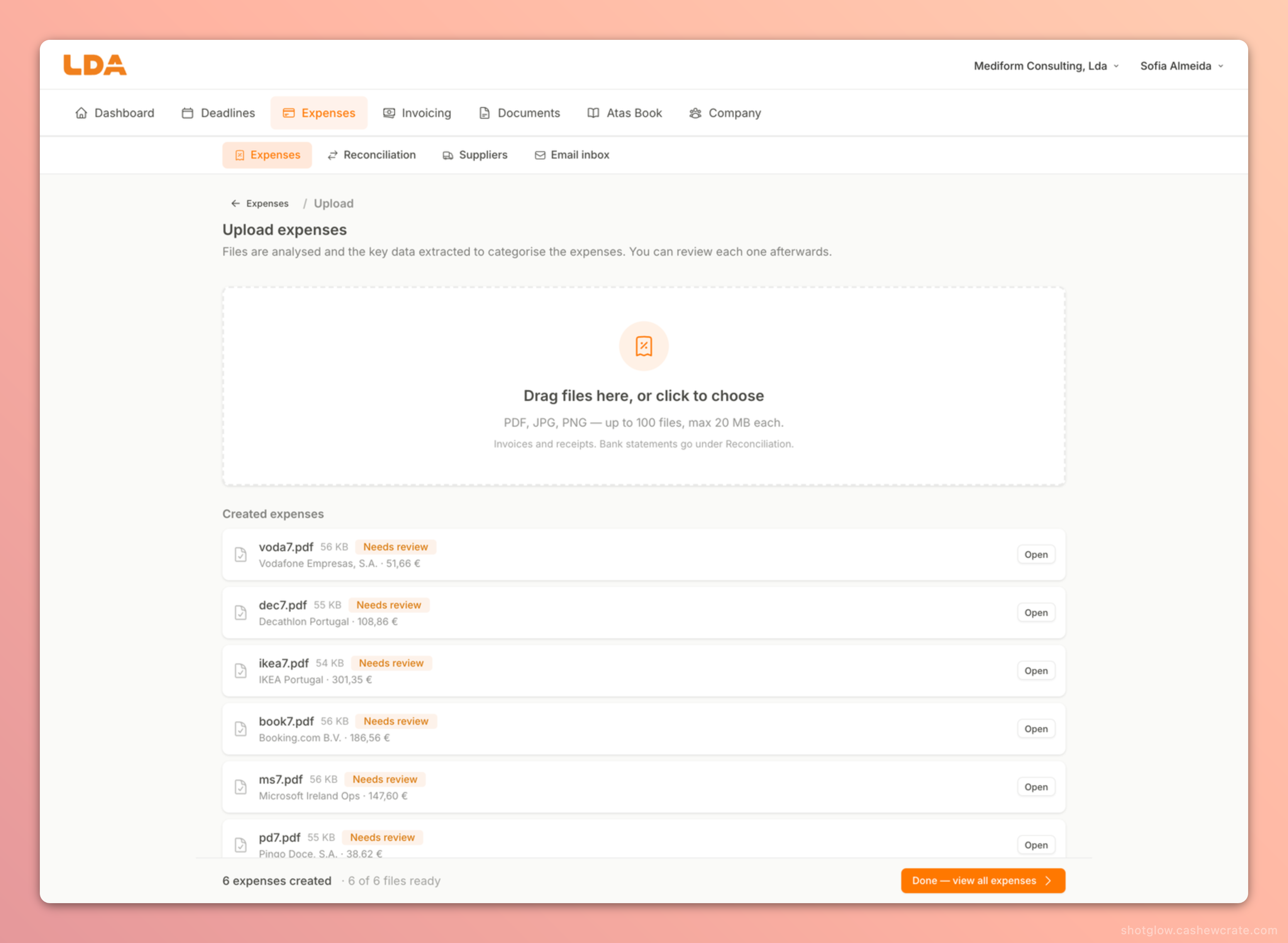Click the Needs review badge on voda7.pdf
This screenshot has width=1288, height=943.
[395, 547]
